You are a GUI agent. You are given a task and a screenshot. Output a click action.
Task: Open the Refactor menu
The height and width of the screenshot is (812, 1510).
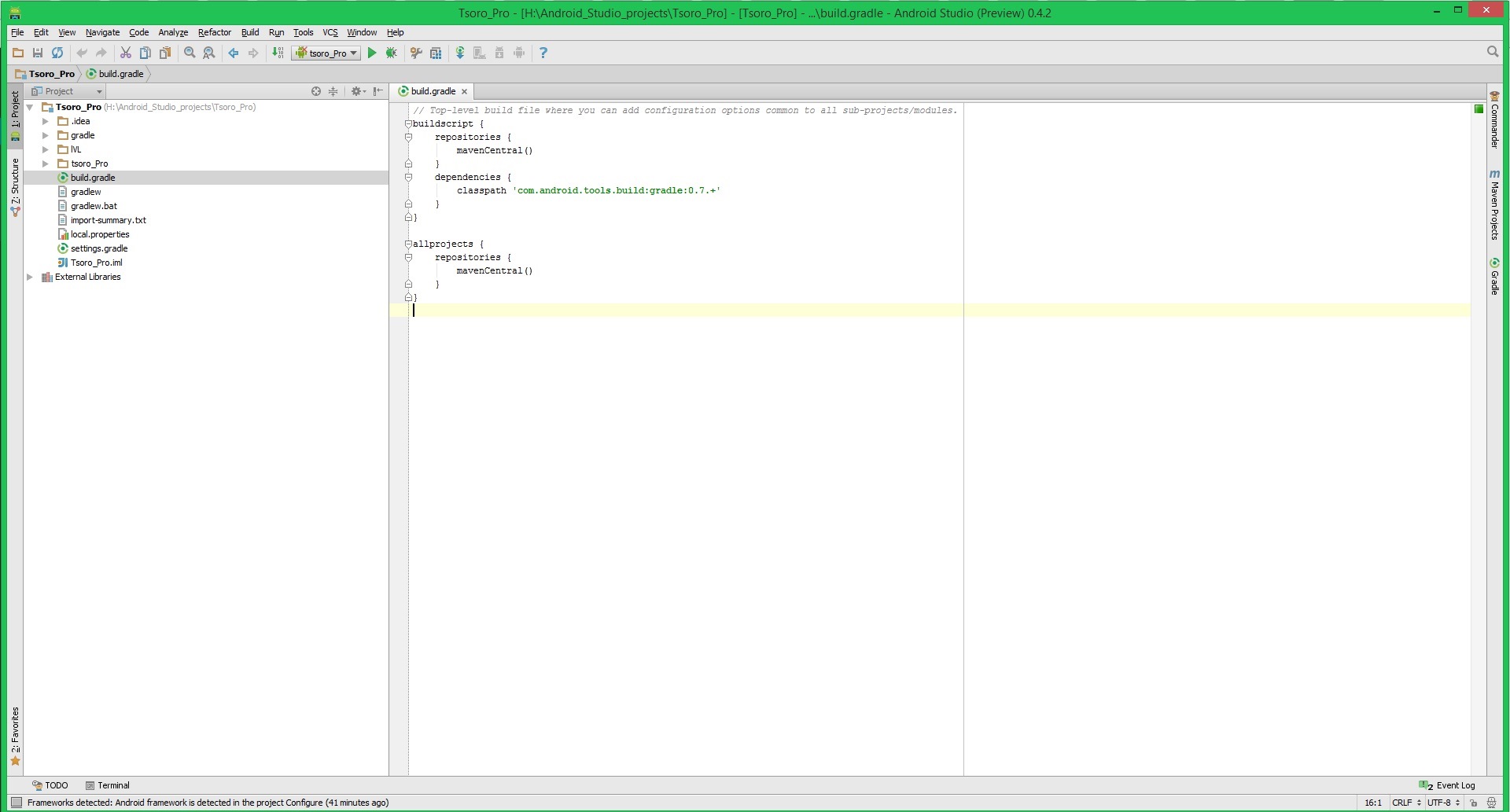214,32
